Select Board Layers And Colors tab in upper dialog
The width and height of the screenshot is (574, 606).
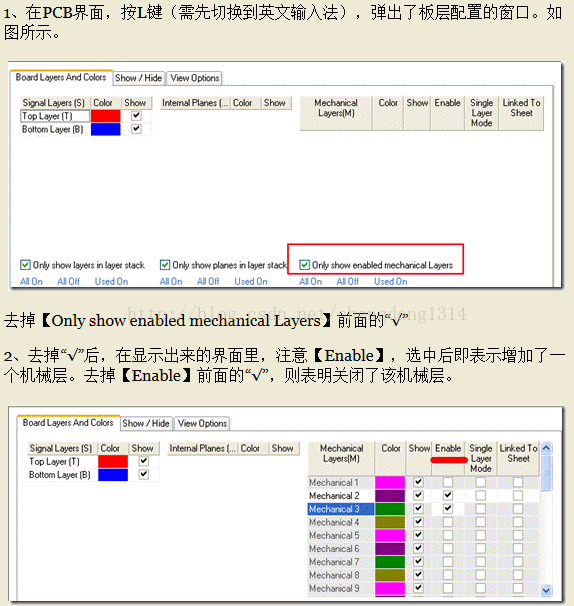[61, 77]
